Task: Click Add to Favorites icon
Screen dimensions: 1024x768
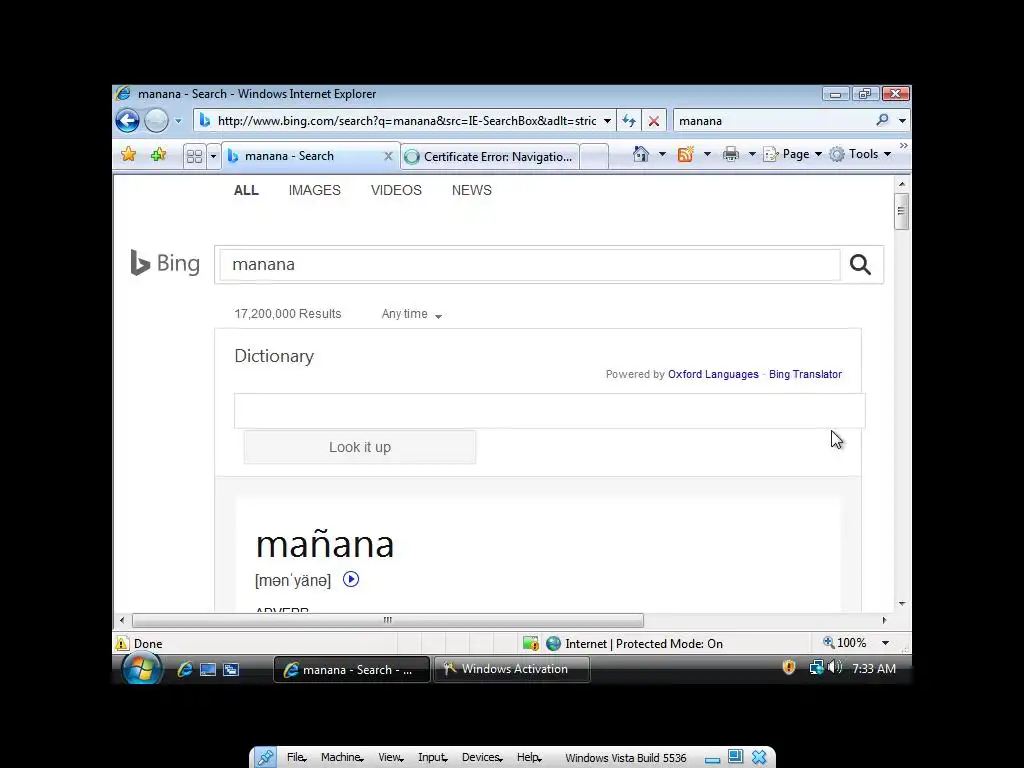Action: pyautogui.click(x=158, y=155)
